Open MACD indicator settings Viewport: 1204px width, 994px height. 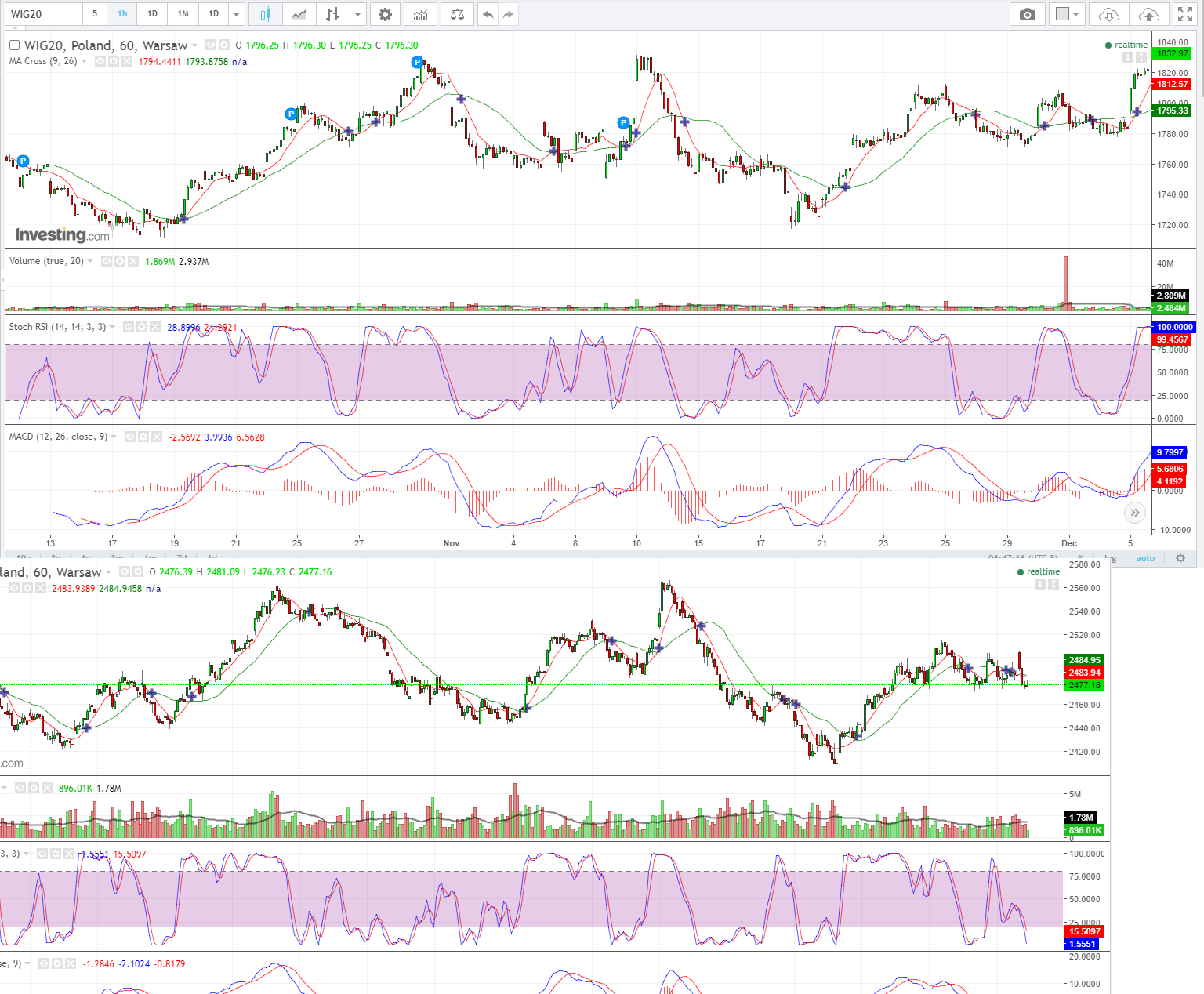[x=143, y=437]
